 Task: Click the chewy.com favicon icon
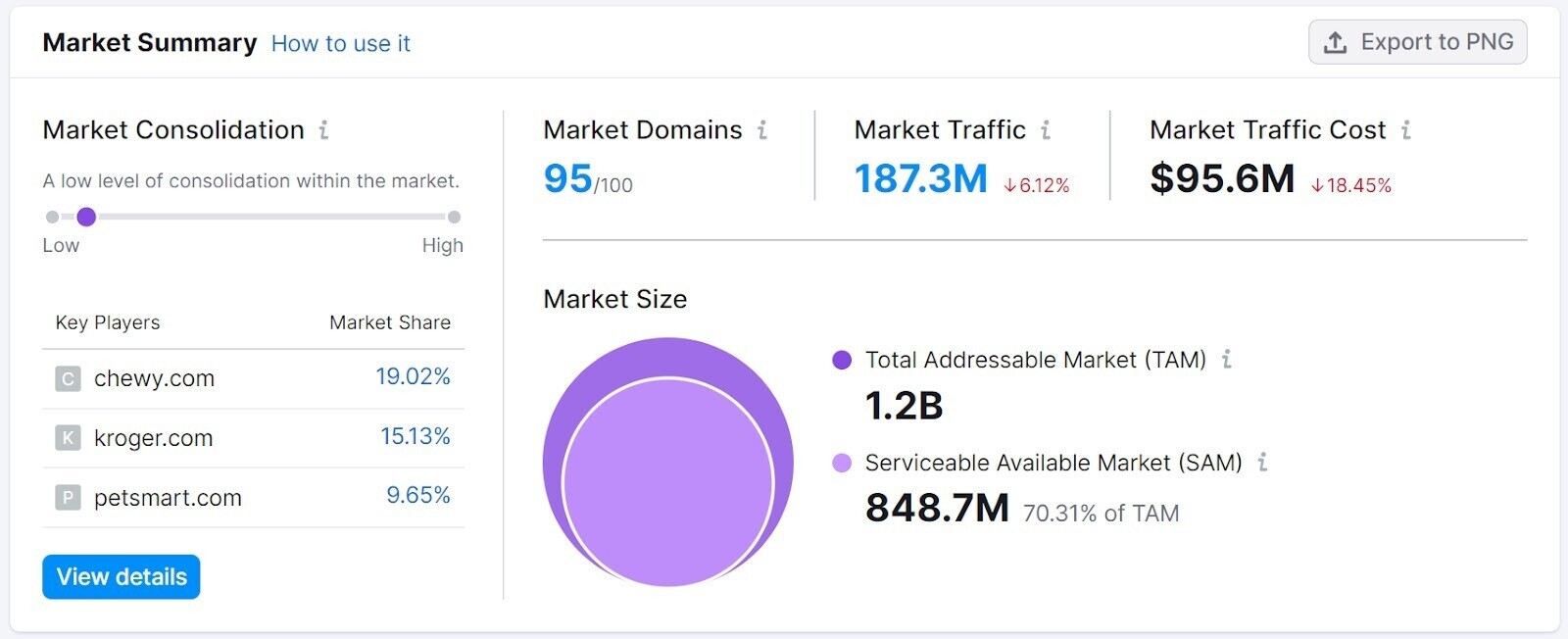tap(68, 378)
